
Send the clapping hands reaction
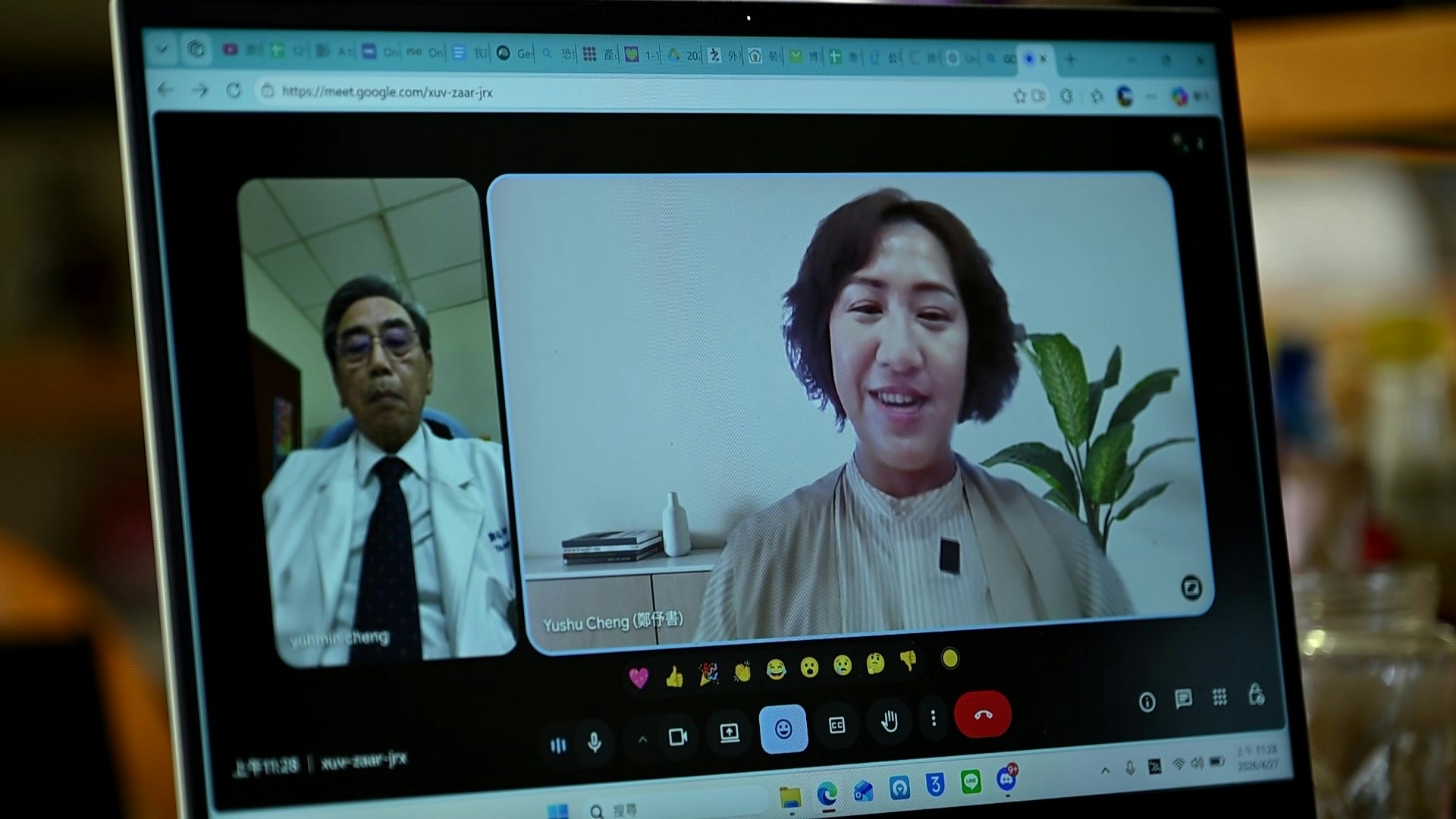coord(742,671)
